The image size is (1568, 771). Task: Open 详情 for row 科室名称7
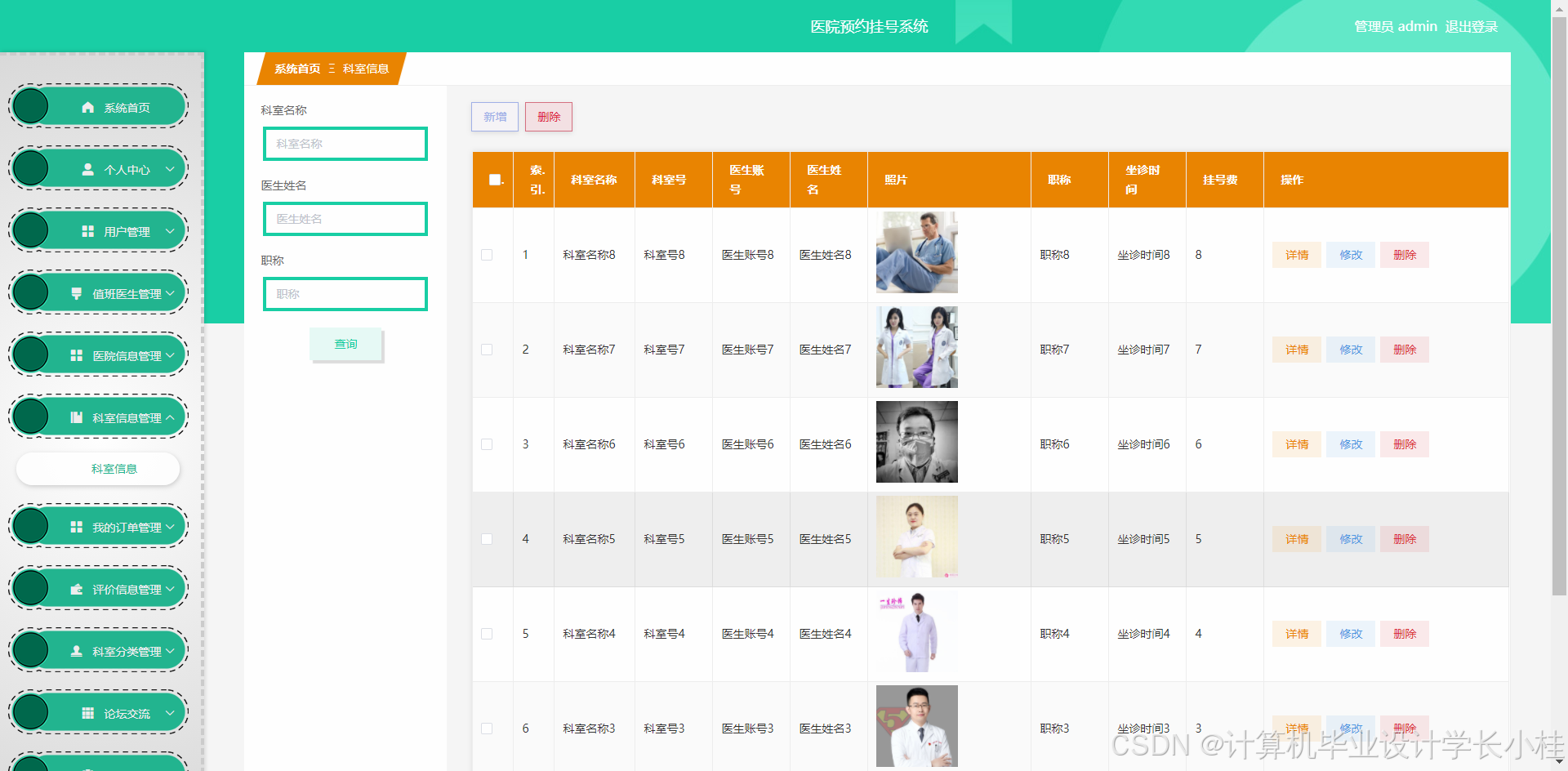pos(1297,350)
